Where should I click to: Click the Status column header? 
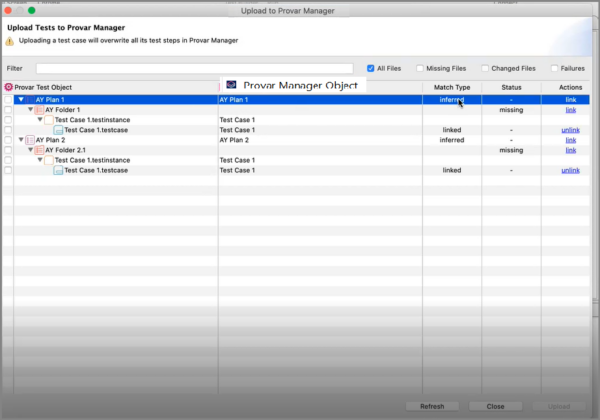tap(511, 87)
